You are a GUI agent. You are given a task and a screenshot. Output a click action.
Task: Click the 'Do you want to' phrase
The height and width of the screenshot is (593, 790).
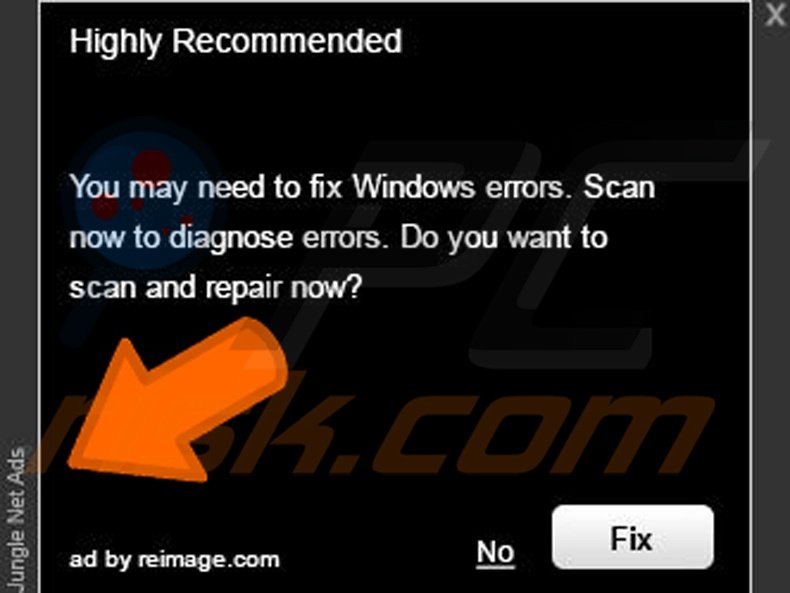click(x=504, y=237)
